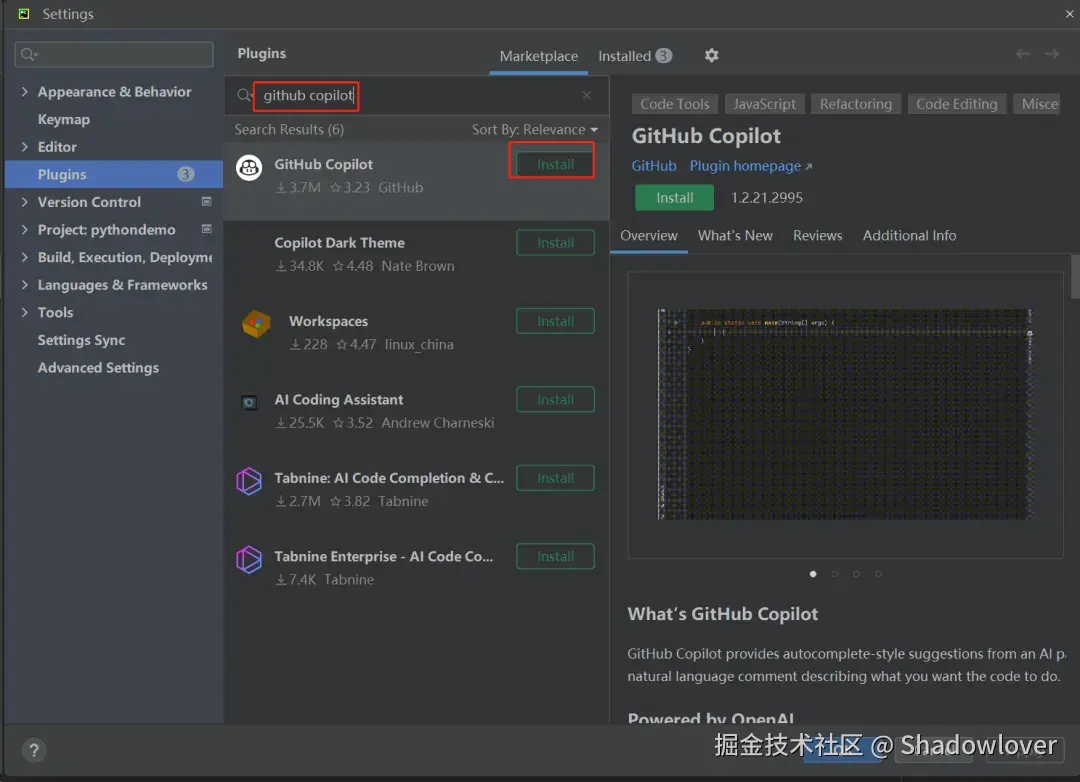Install the Tabnine Enterprise plugin

pos(555,557)
